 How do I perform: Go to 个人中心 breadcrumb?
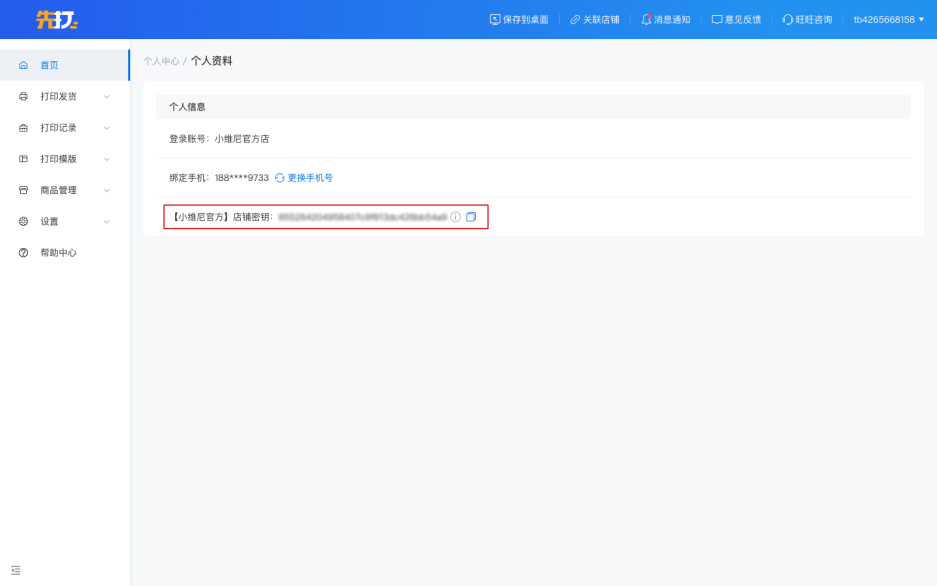(x=161, y=61)
